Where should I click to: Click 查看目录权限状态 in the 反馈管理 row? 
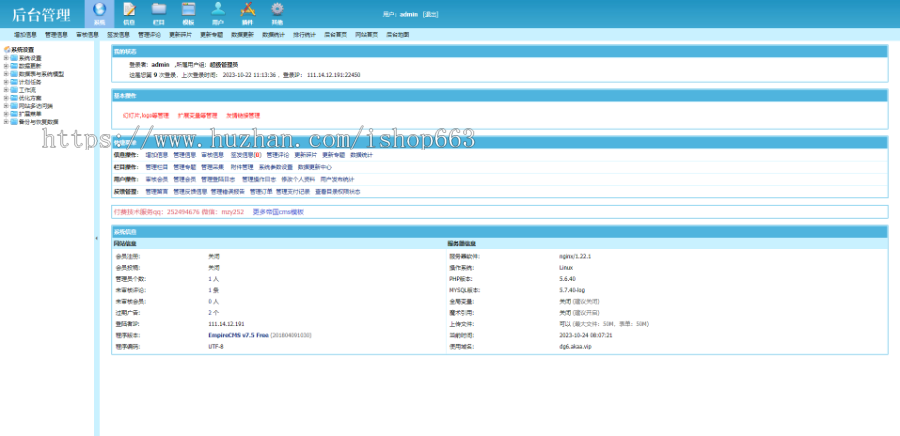(338, 192)
